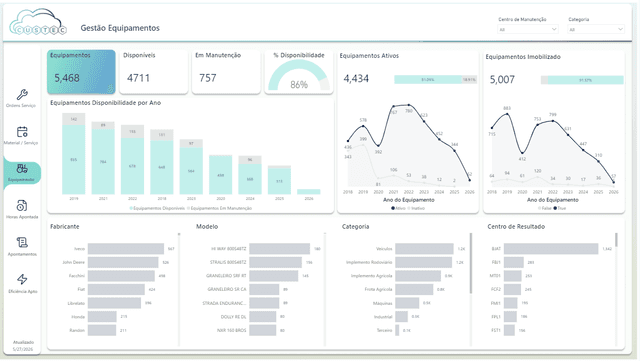This screenshot has width=640, height=361.
Task: Toggle Inativo legend in Equipamentos Ativos
Action: point(416,208)
